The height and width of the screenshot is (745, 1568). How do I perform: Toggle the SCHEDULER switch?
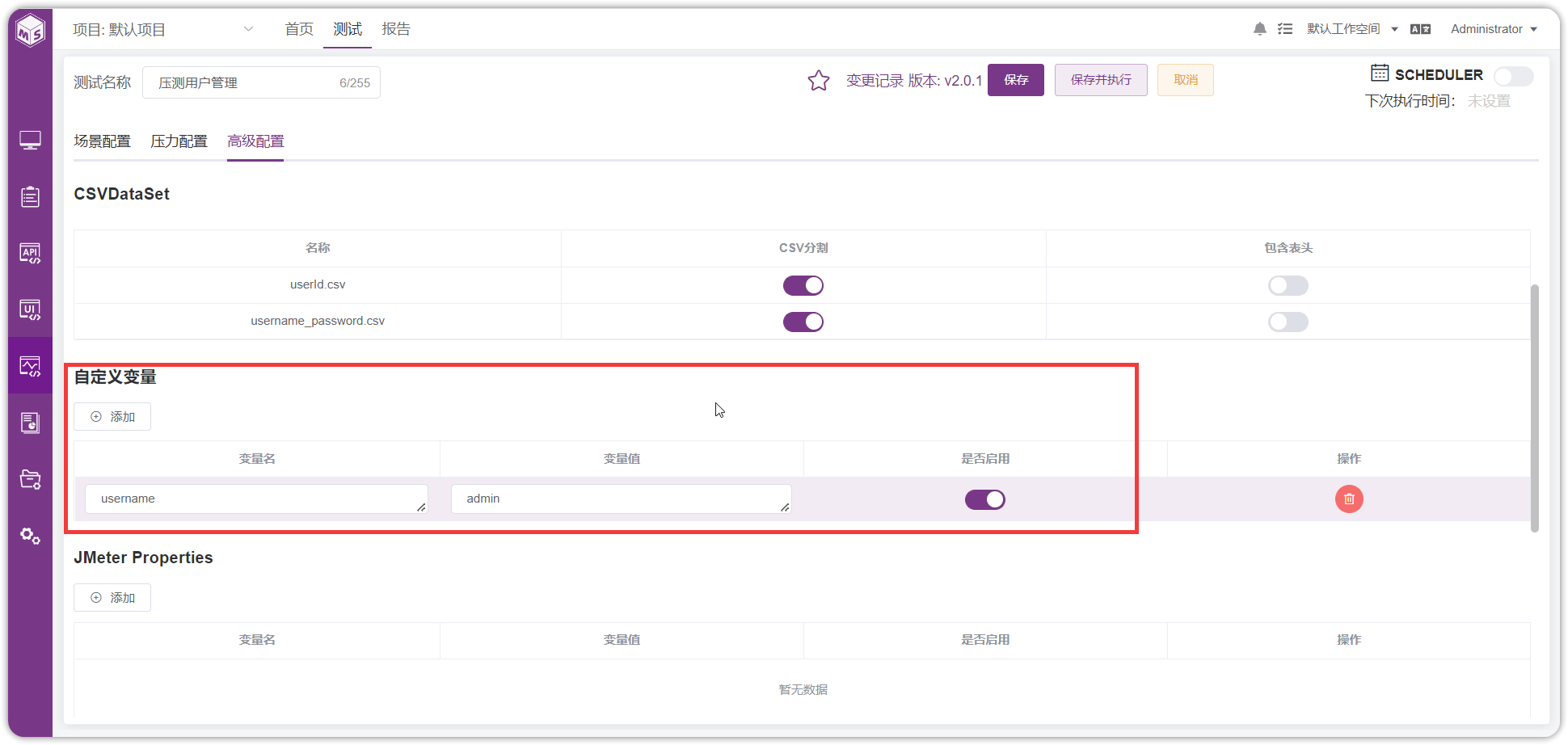click(x=1513, y=76)
